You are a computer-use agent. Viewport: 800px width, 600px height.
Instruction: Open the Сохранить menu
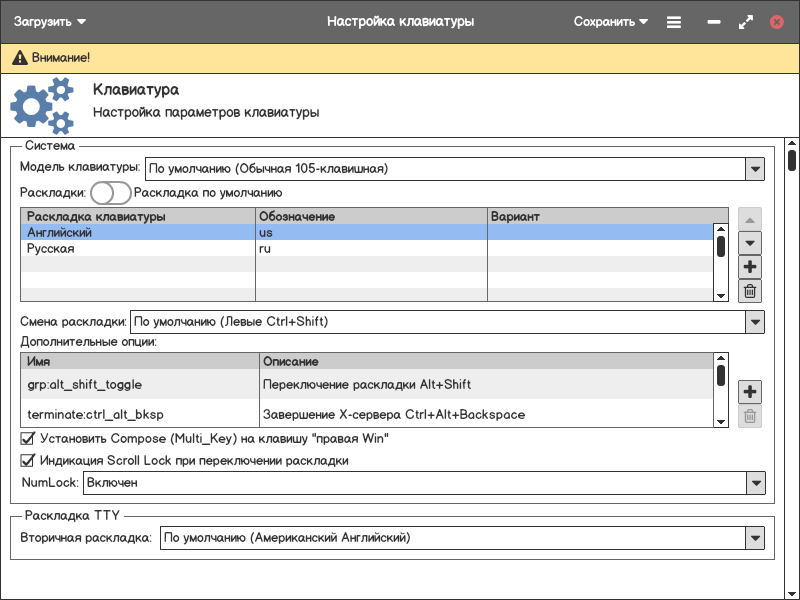[610, 22]
